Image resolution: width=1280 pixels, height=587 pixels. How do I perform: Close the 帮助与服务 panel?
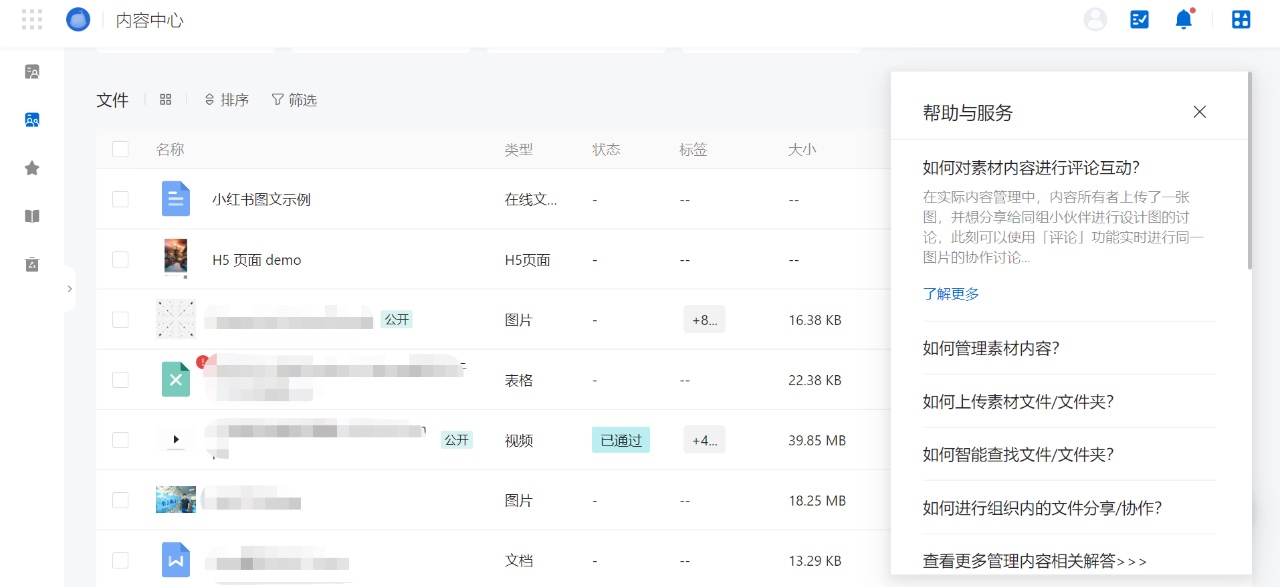coord(1200,112)
